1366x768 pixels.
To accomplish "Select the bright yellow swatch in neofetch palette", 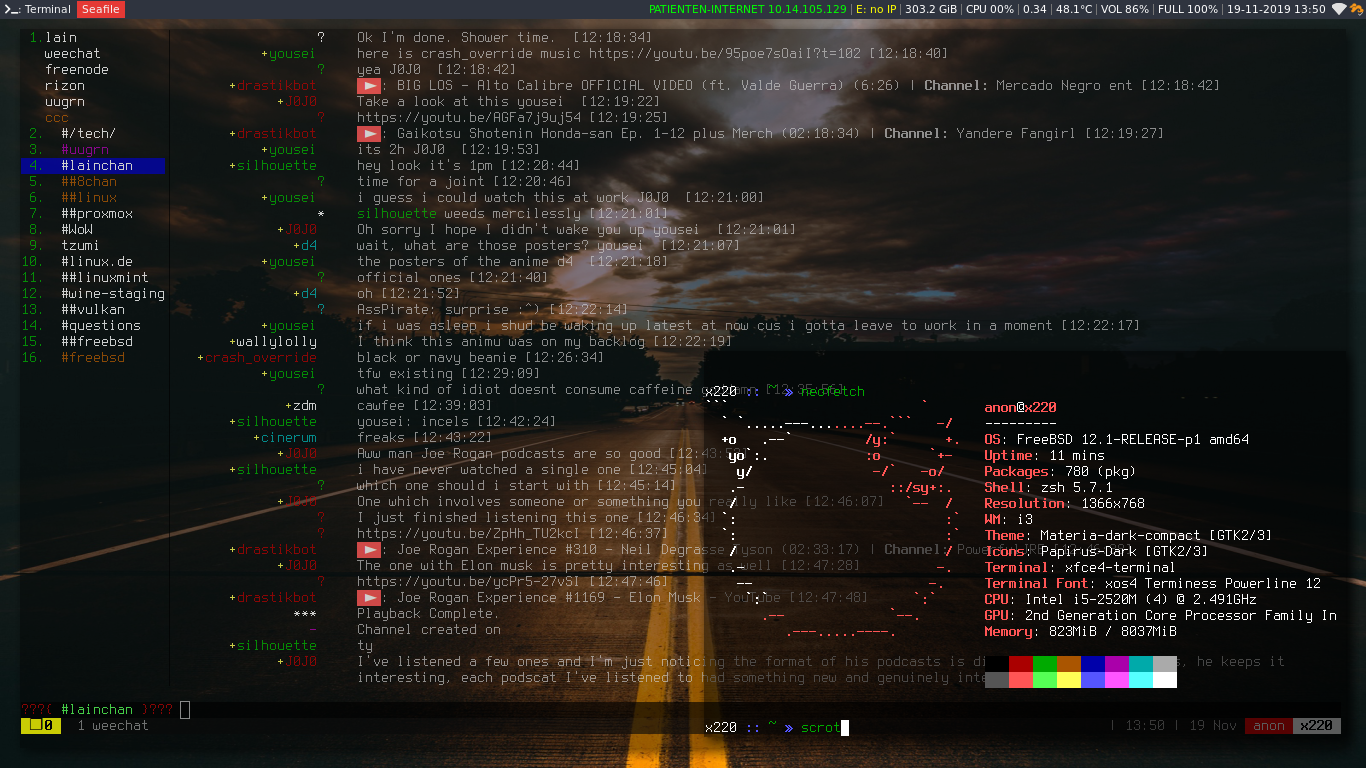I will (x=1069, y=680).
